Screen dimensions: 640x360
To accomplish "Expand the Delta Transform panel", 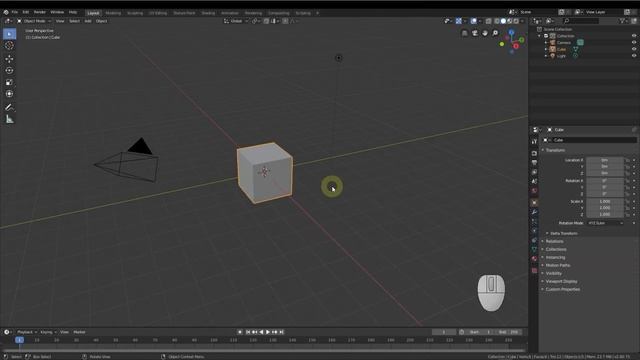I will point(564,233).
